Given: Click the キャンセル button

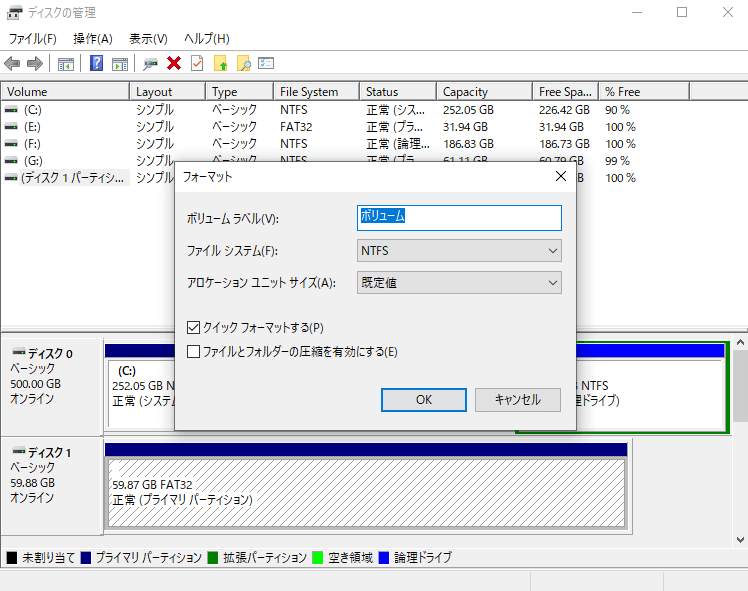Looking at the screenshot, I should (x=518, y=400).
